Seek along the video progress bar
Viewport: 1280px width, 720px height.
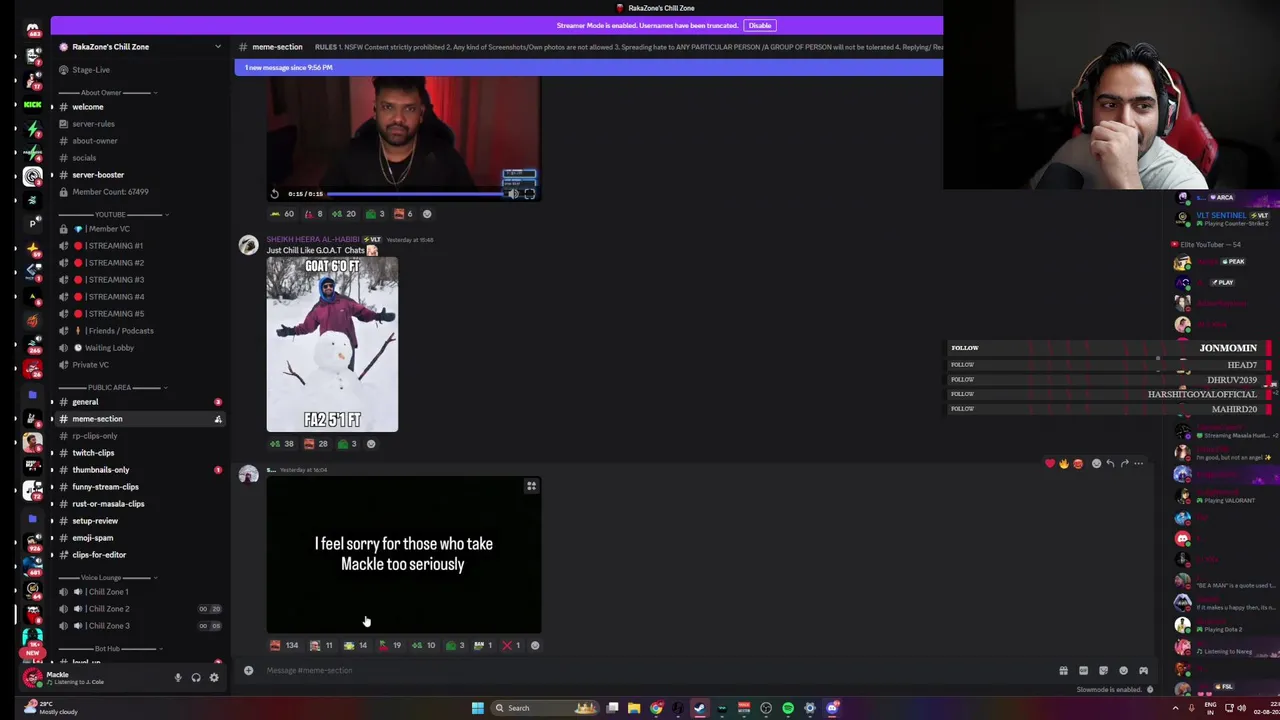pyautogui.click(x=415, y=194)
